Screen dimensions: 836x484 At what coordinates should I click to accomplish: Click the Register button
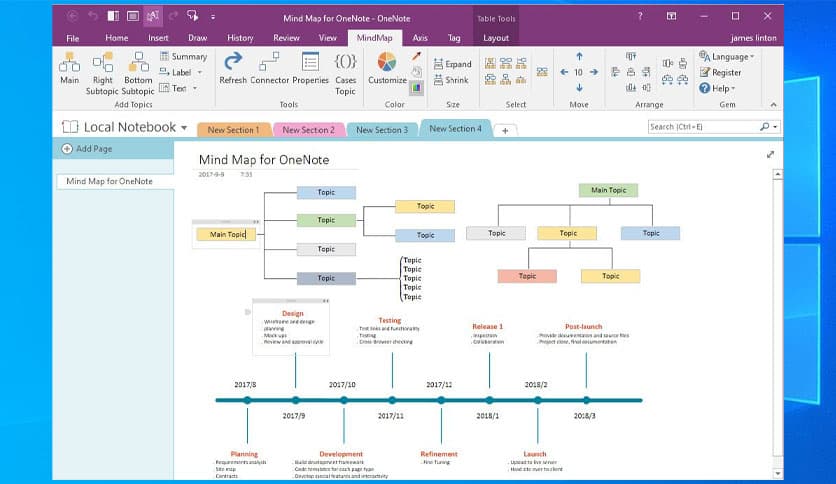[720, 72]
